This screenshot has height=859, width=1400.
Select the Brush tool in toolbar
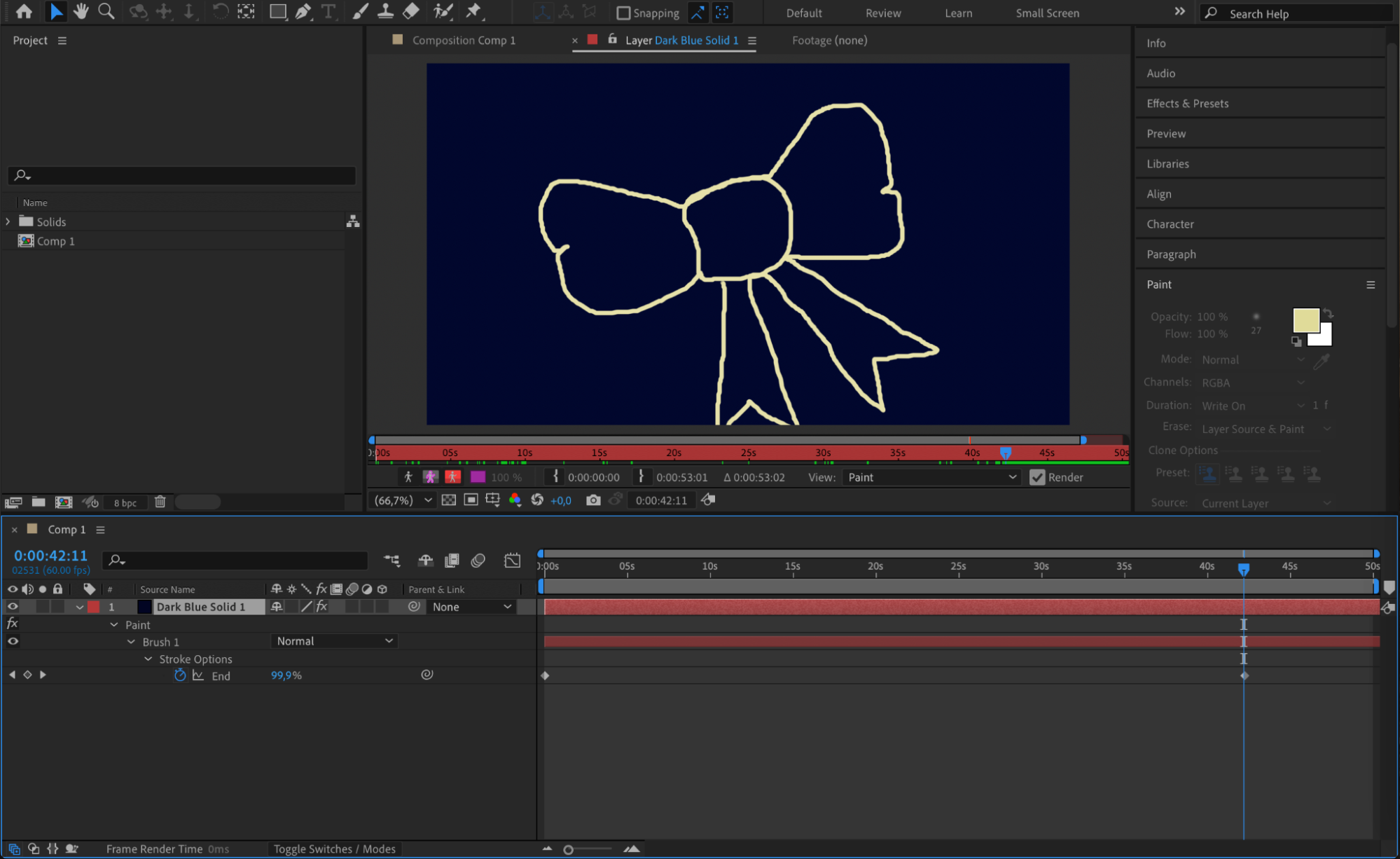tap(360, 11)
